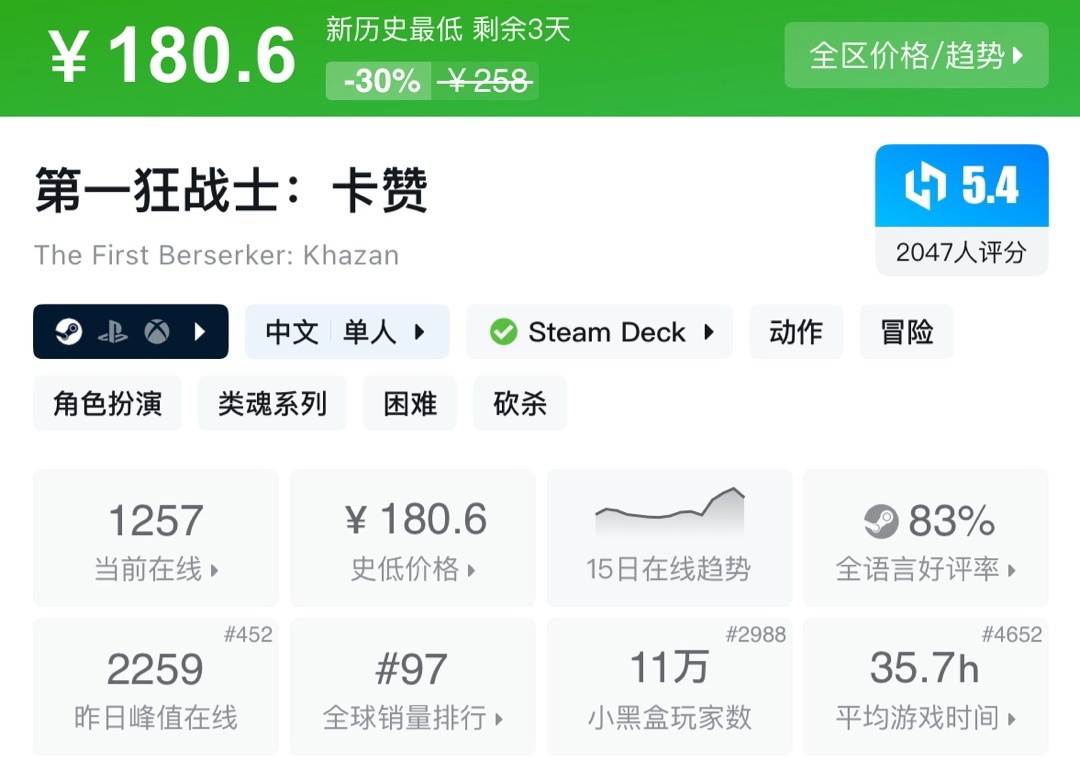The height and width of the screenshot is (761, 1080).
Task: Open the 15日在线趋势 chart
Action: (x=669, y=537)
